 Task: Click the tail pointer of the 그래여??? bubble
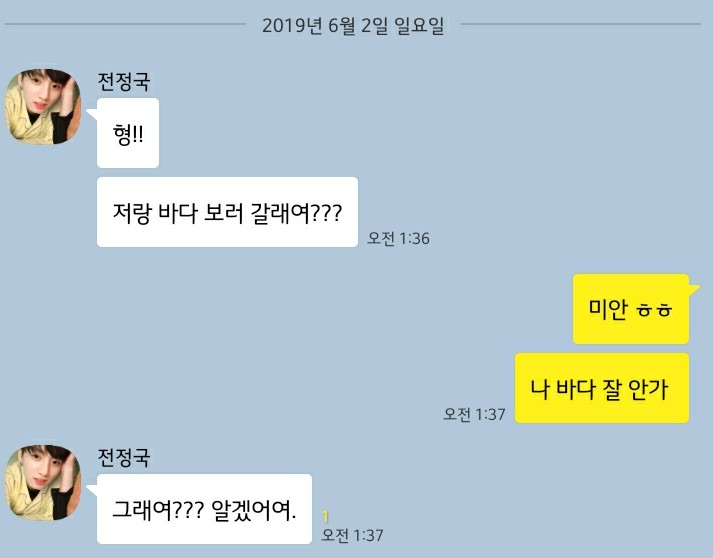pyautogui.click(x=92, y=490)
